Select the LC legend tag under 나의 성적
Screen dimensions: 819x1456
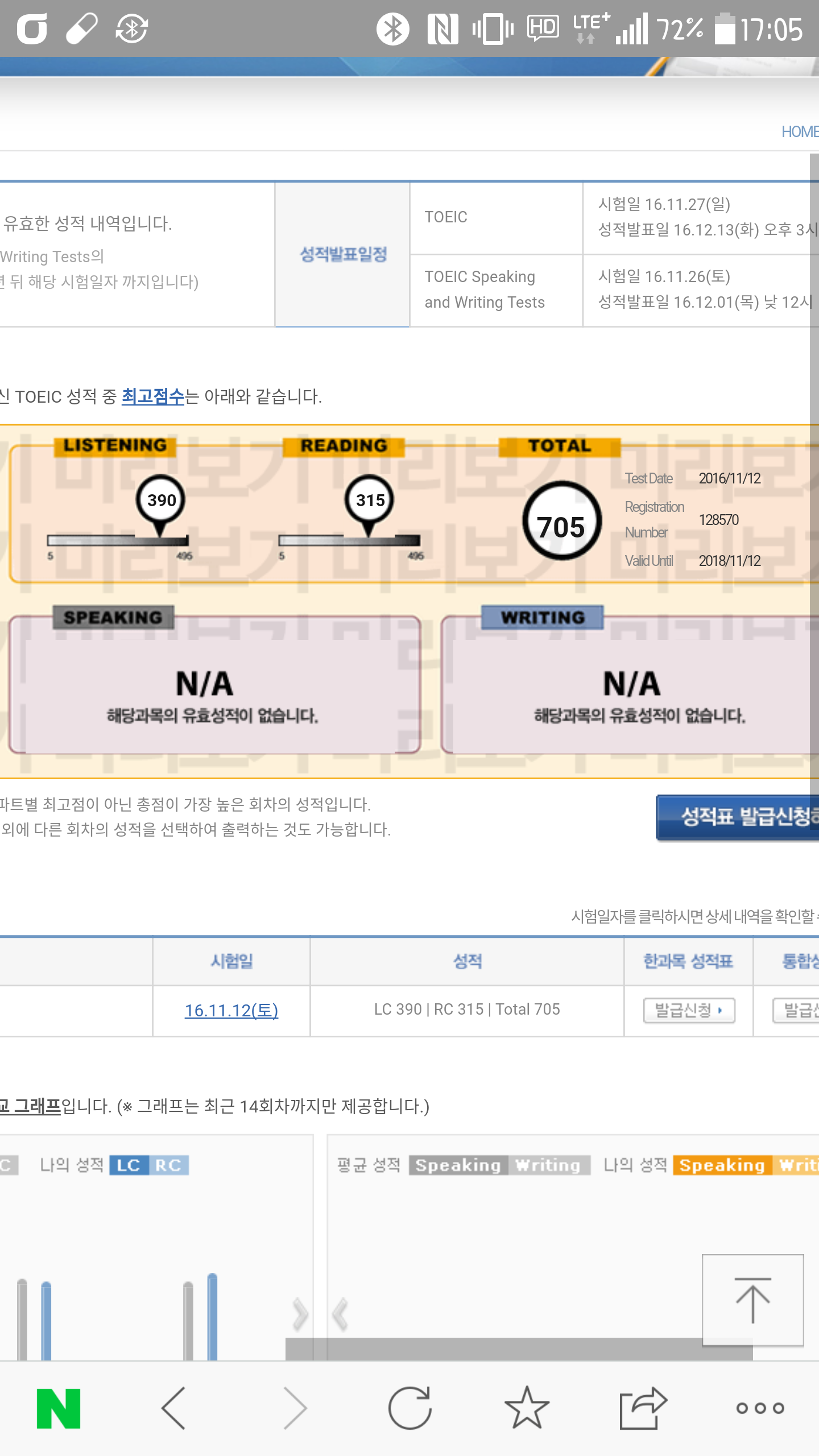coord(129,1165)
